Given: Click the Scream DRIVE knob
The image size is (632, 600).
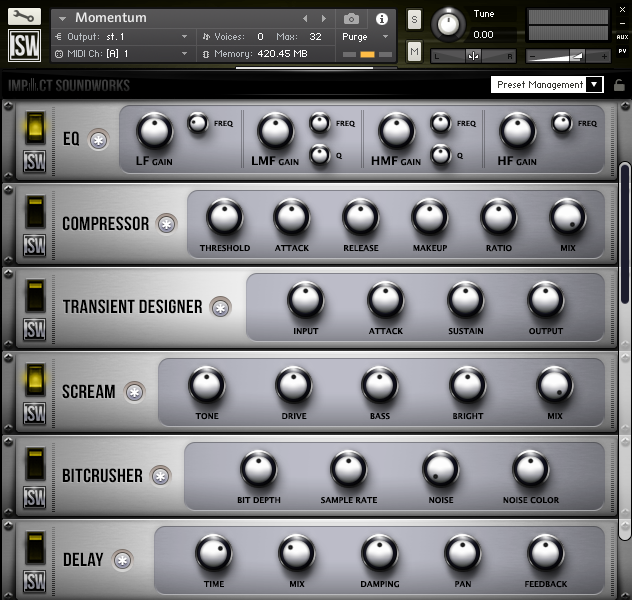Looking at the screenshot, I should (293, 385).
